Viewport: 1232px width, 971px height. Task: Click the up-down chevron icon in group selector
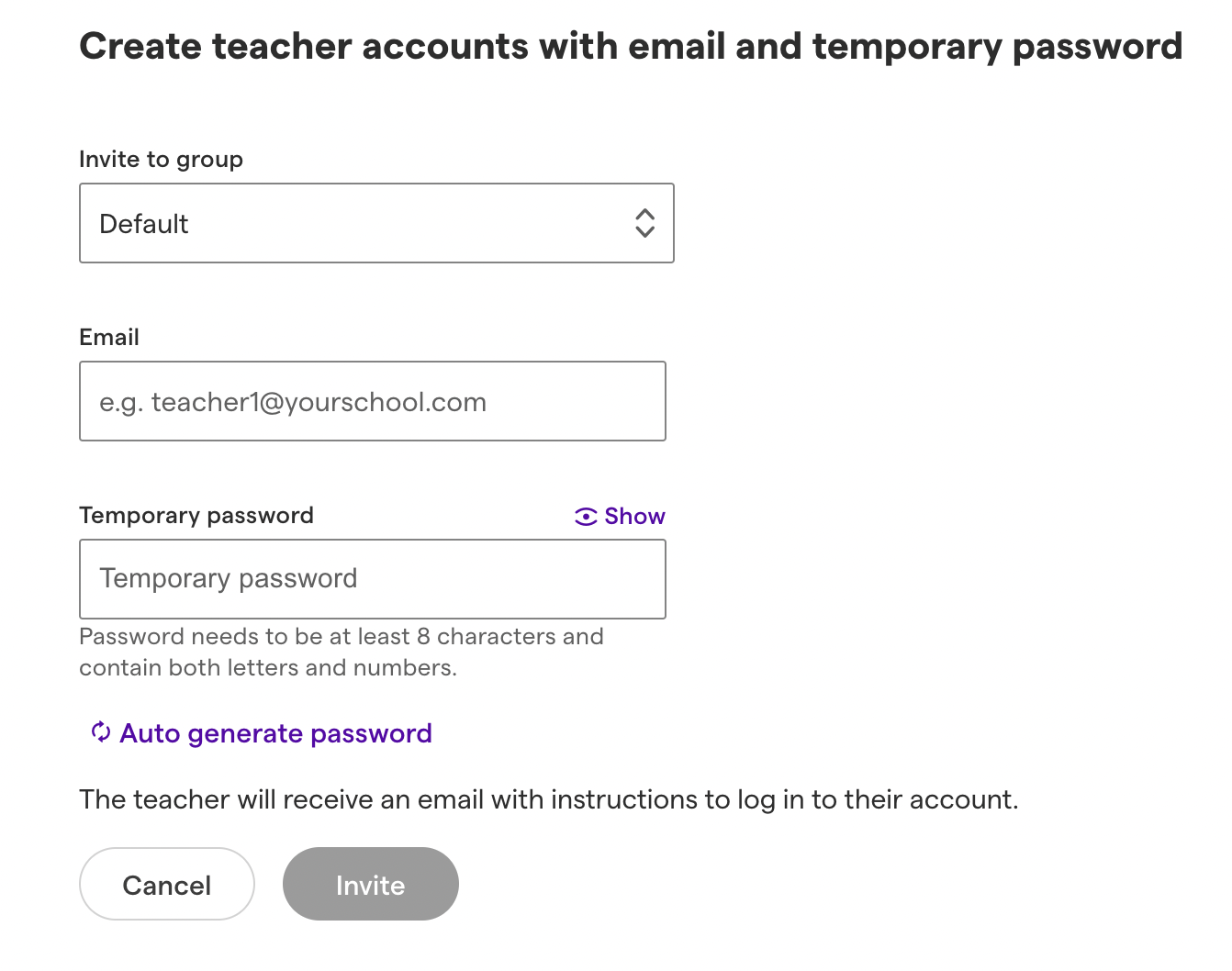coord(645,223)
